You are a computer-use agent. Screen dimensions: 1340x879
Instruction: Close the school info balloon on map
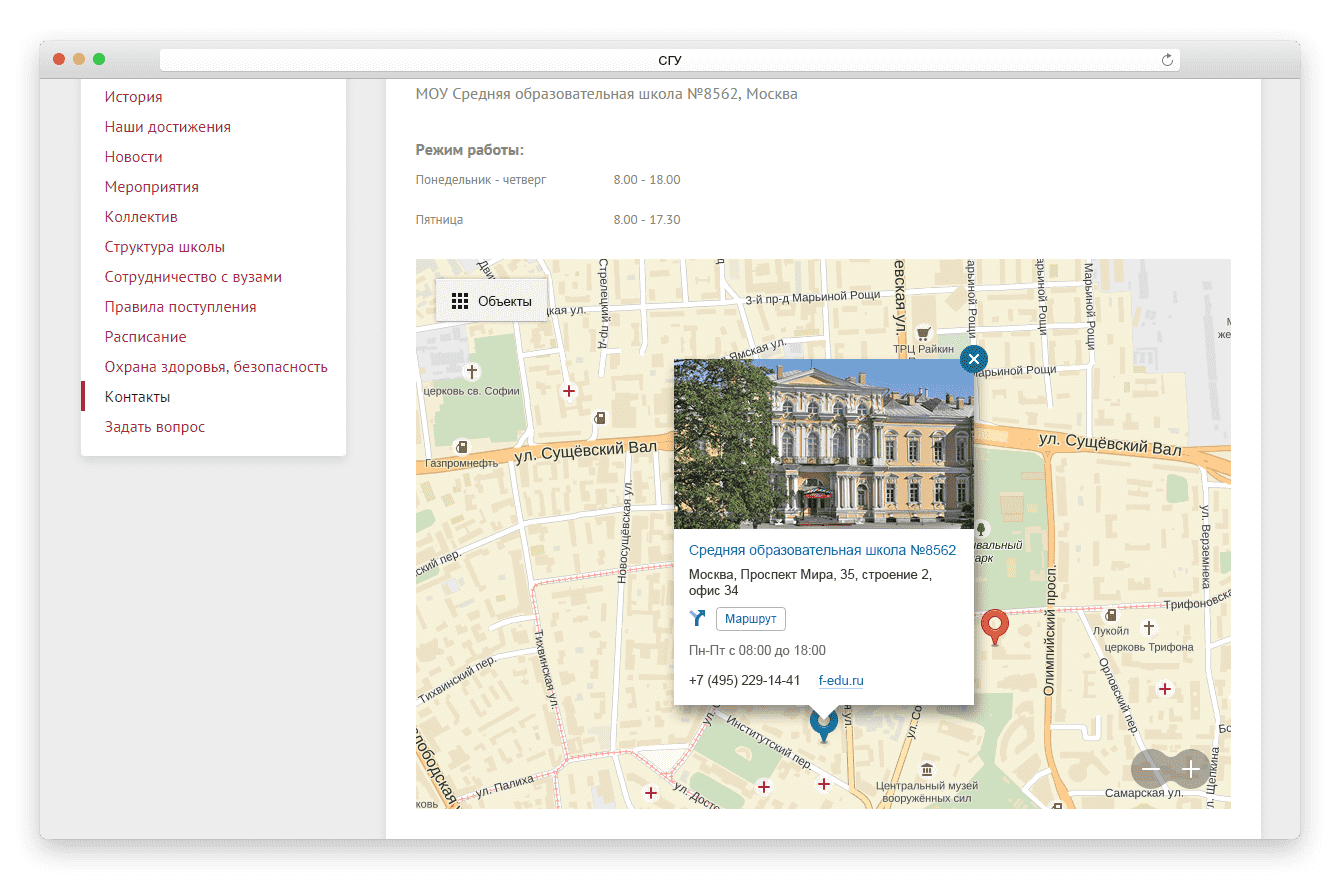[x=974, y=358]
